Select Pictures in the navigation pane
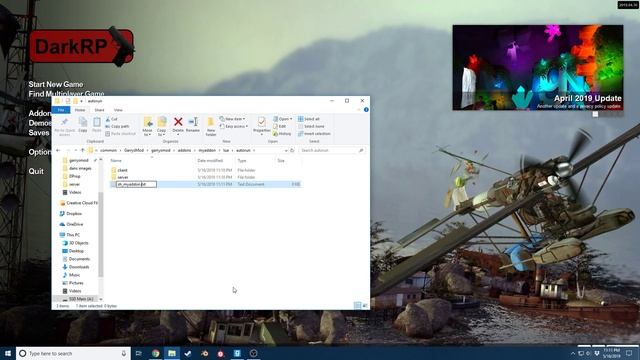640x360 pixels. (x=73, y=283)
